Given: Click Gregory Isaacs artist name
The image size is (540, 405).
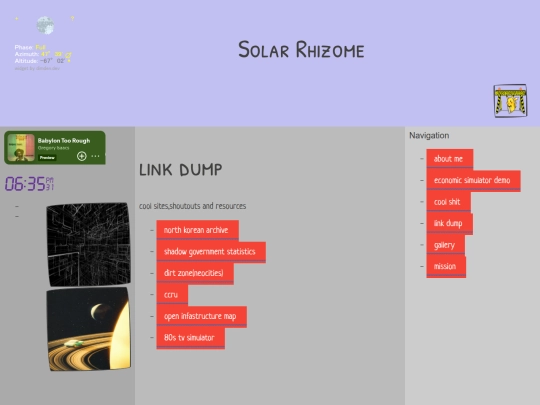Looking at the screenshot, I should coord(53,148).
